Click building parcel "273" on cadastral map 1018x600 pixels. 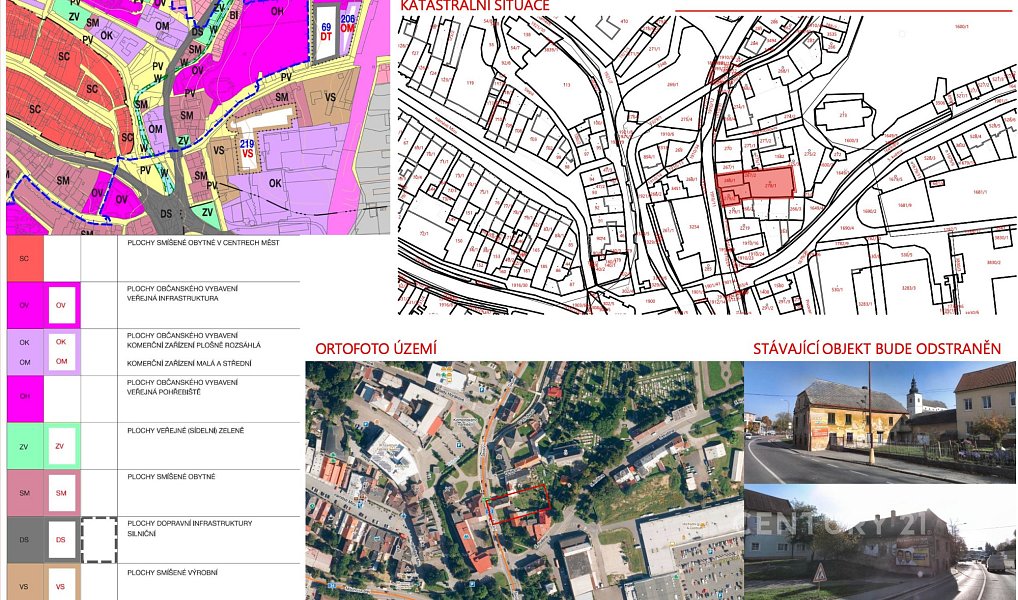tap(843, 115)
